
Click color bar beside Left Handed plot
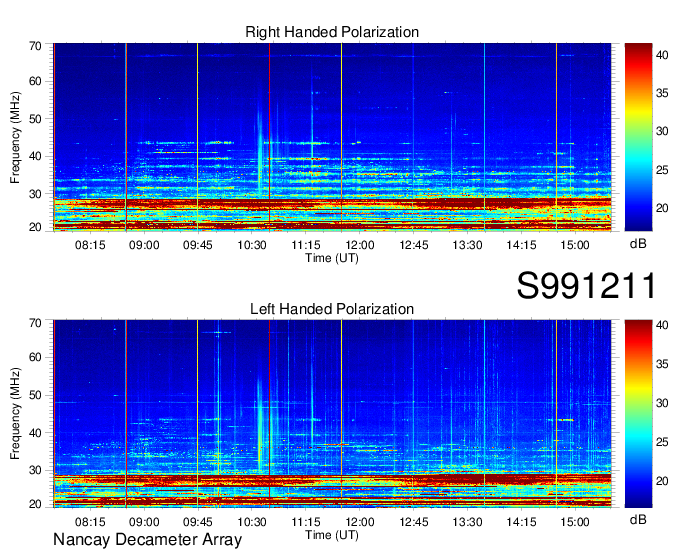tap(638, 414)
